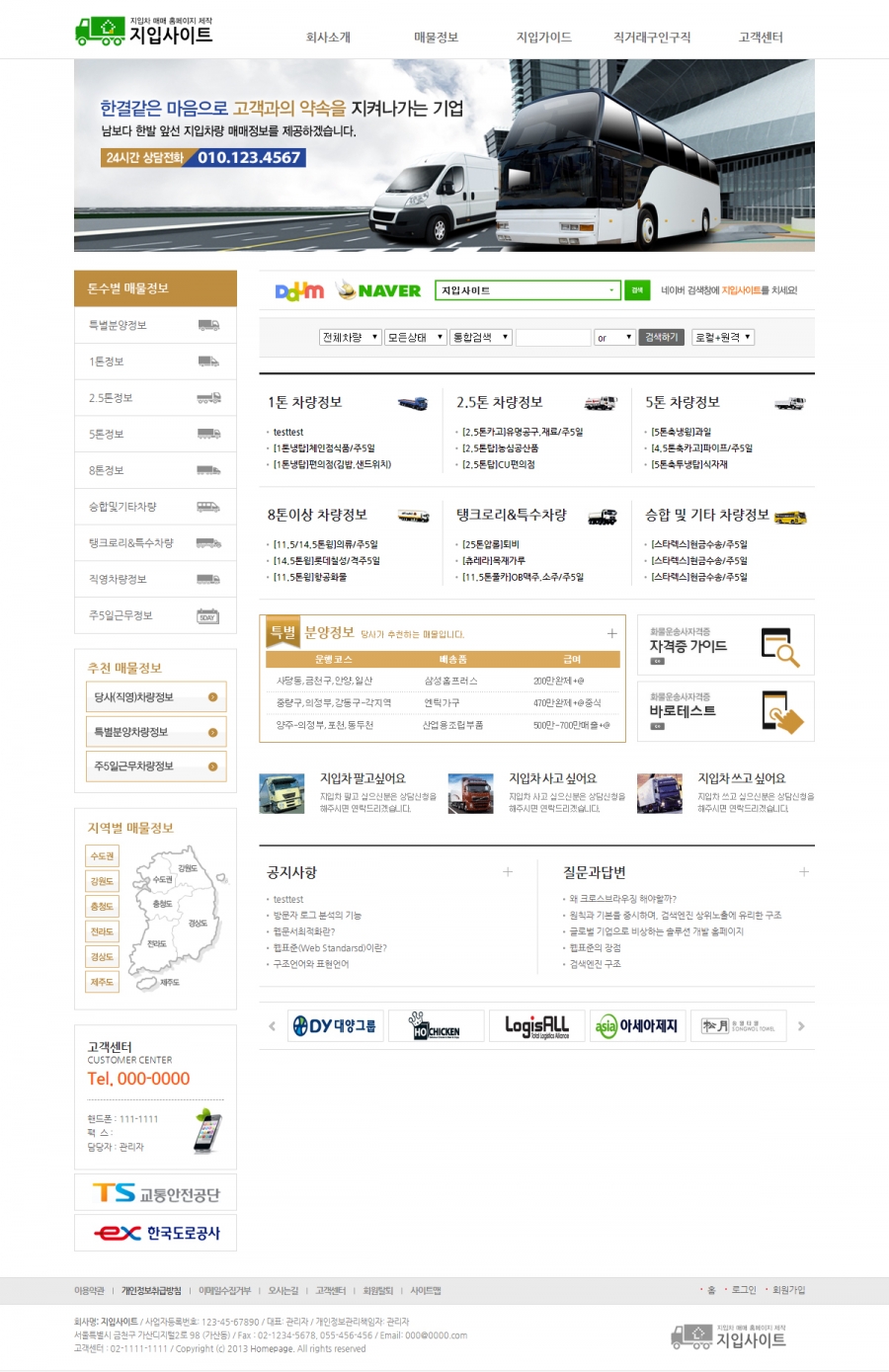Click the Daum logo icon
Viewport: 889px width, 1372px height.
click(x=298, y=290)
